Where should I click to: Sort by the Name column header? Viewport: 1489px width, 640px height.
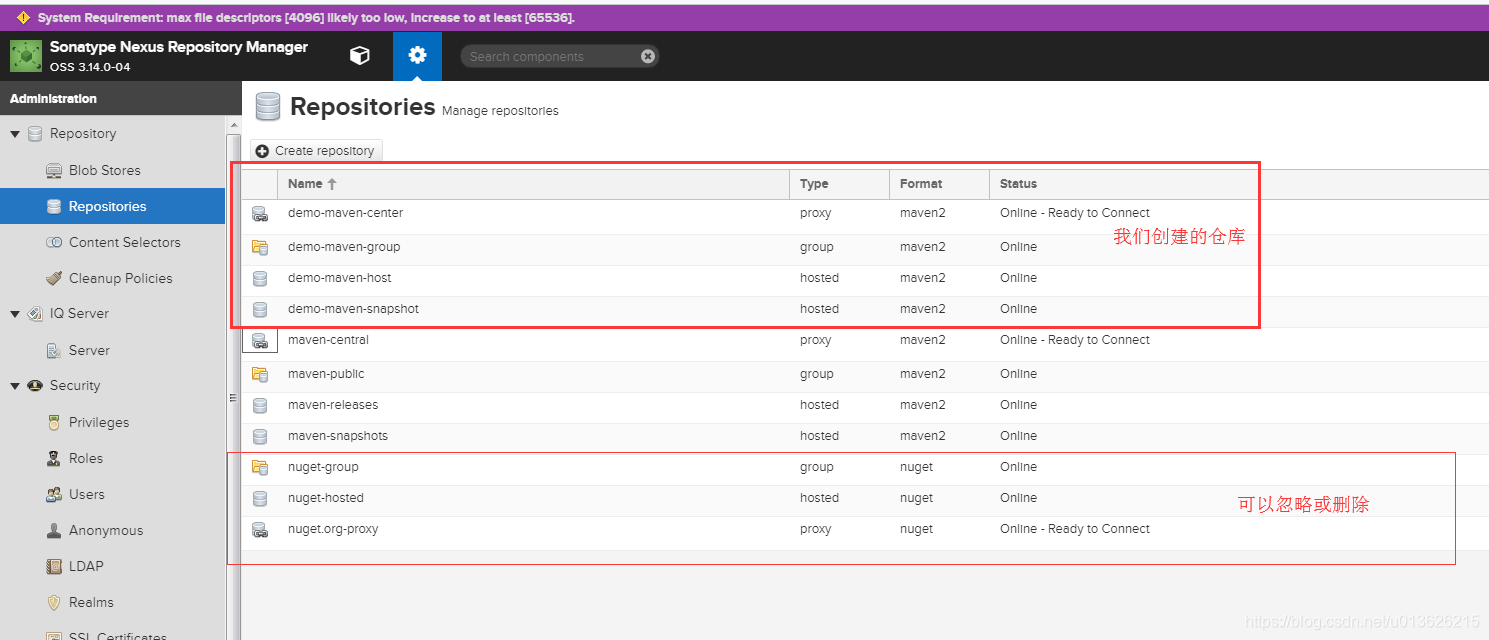(533, 184)
